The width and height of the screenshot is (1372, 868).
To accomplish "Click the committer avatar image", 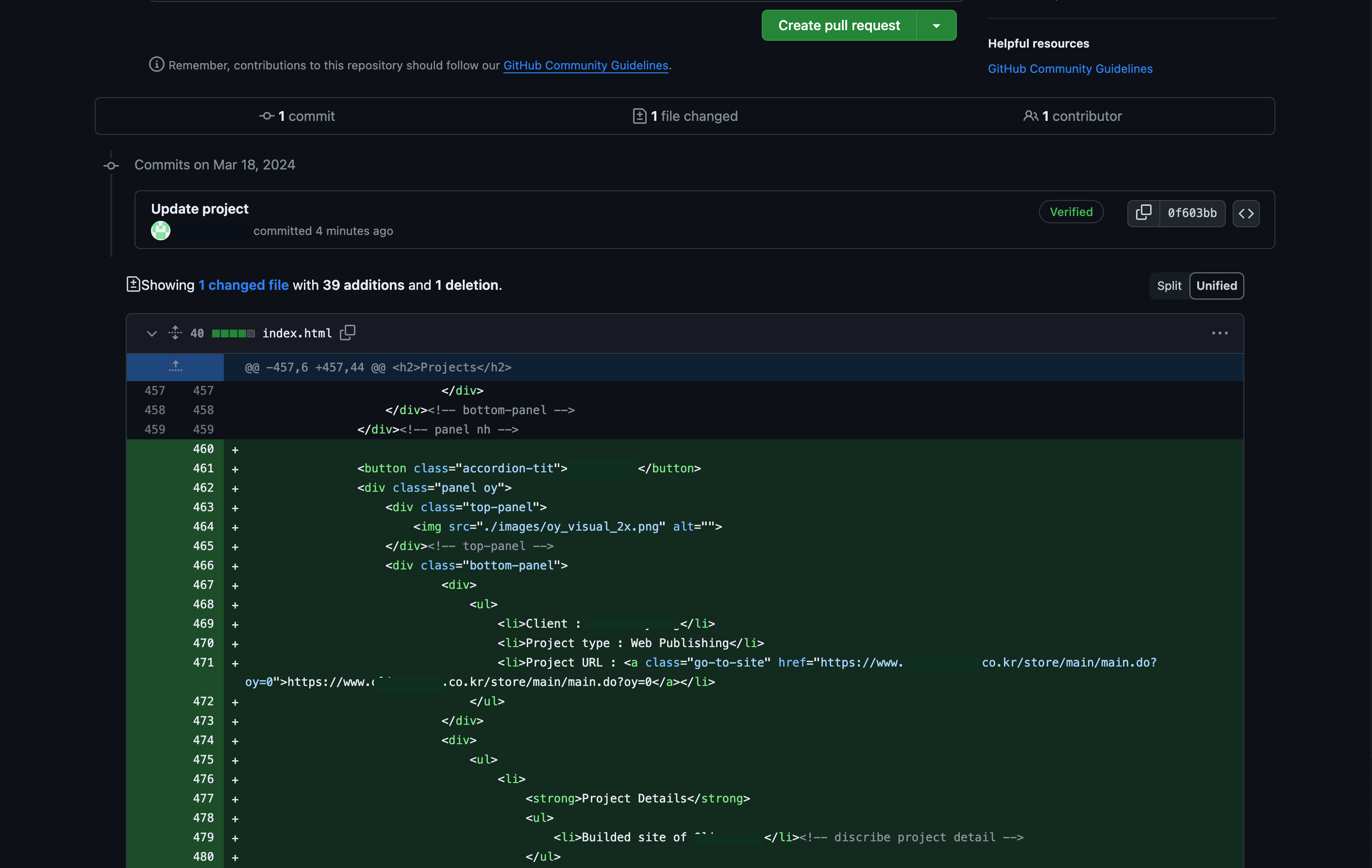I will [x=161, y=231].
